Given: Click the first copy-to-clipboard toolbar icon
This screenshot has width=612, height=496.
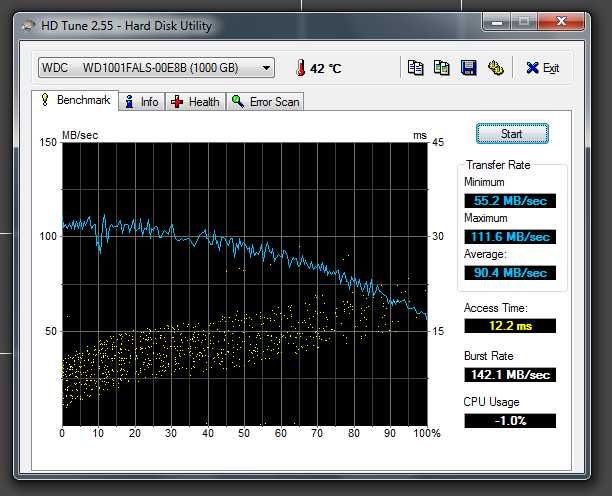Looking at the screenshot, I should (x=416, y=68).
